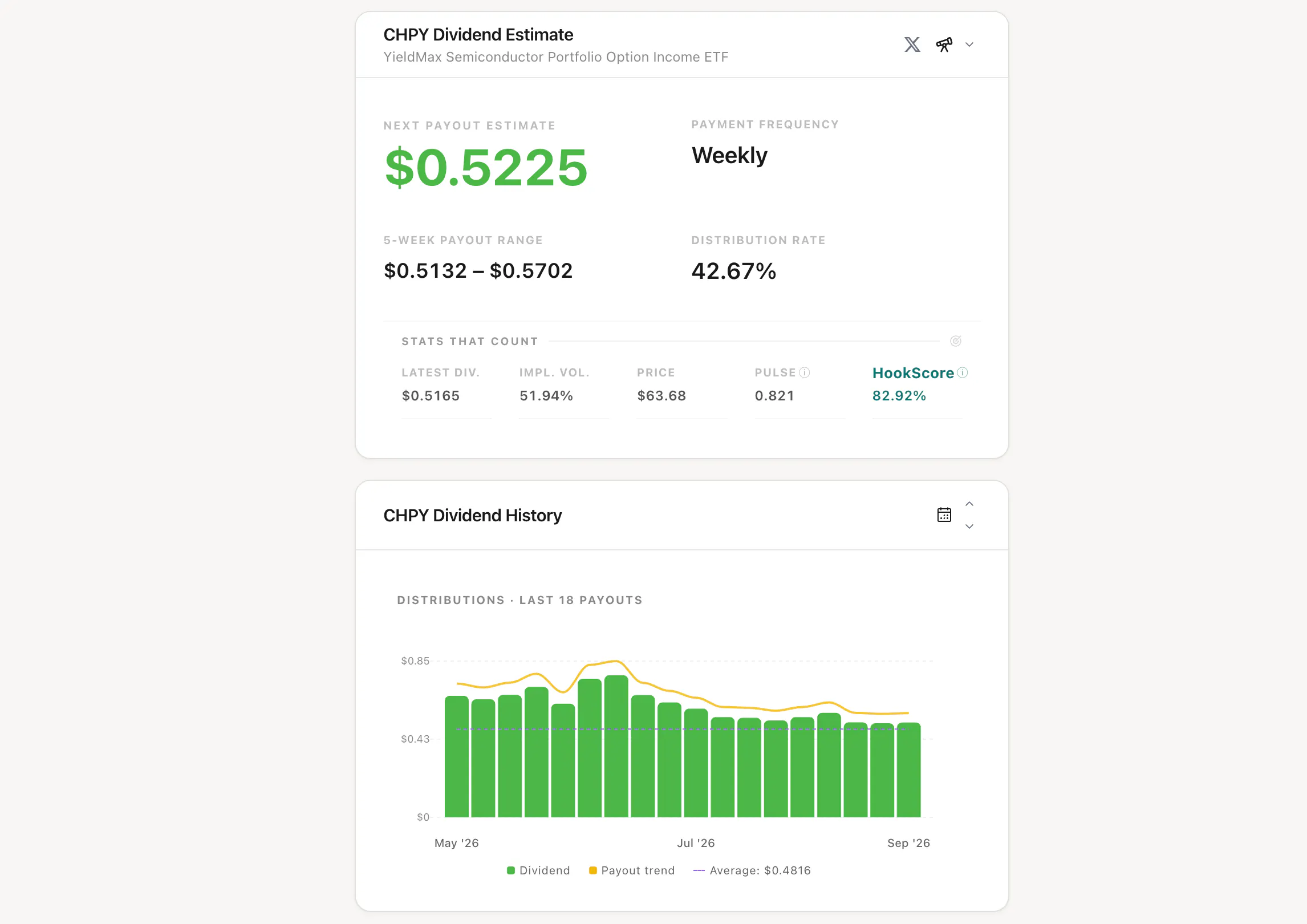Screen dimensions: 1307x924
Task: Select the price value $63.68
Action: [661, 395]
